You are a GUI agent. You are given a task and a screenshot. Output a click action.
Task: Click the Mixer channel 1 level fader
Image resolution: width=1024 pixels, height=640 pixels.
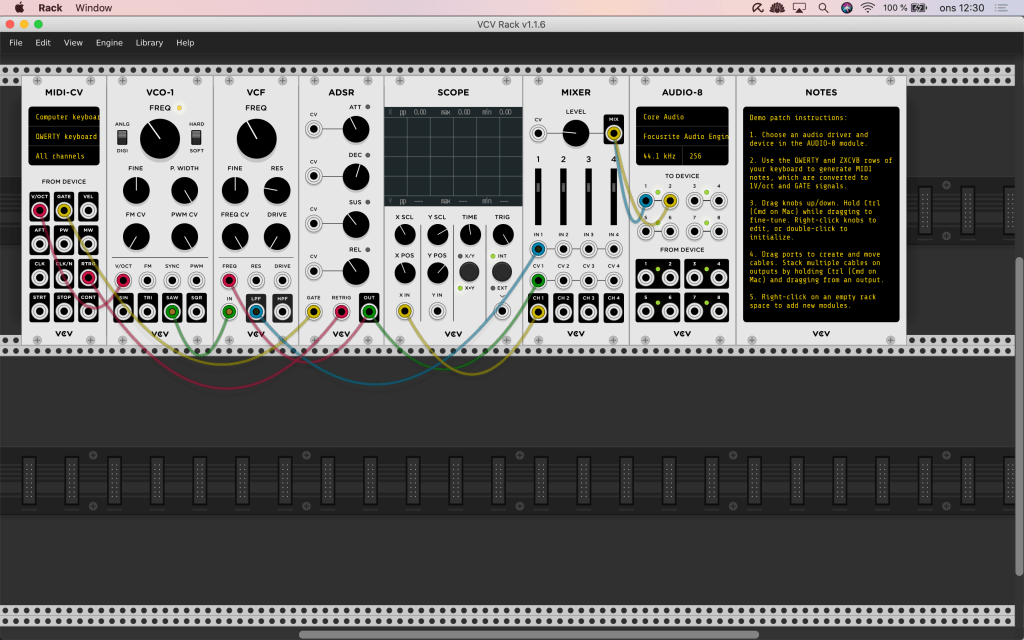pos(538,195)
